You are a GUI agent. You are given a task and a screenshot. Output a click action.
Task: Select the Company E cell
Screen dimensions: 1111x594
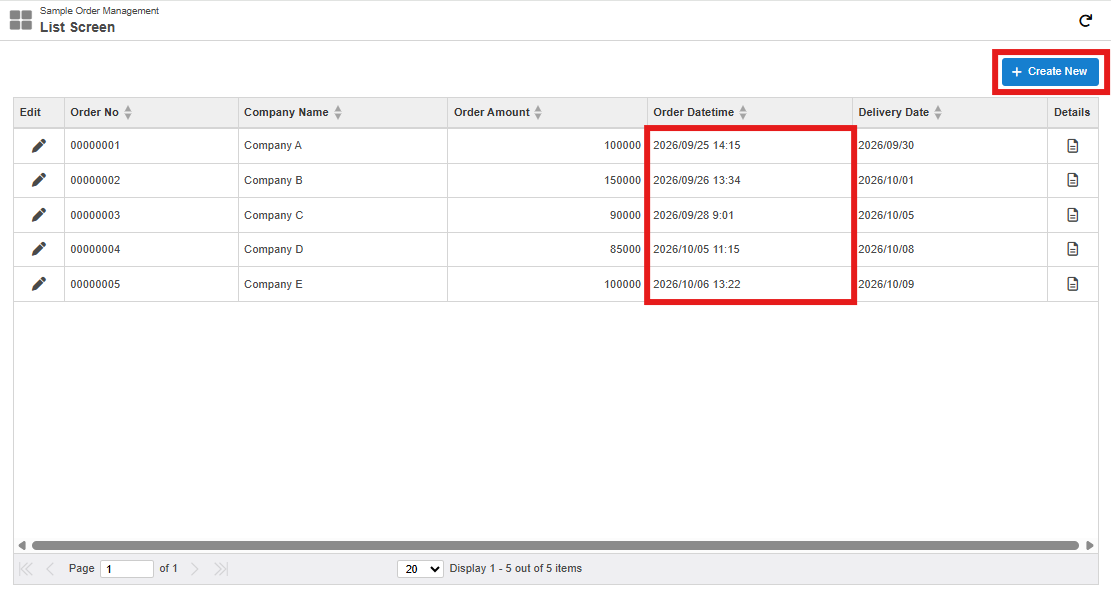pos(343,284)
